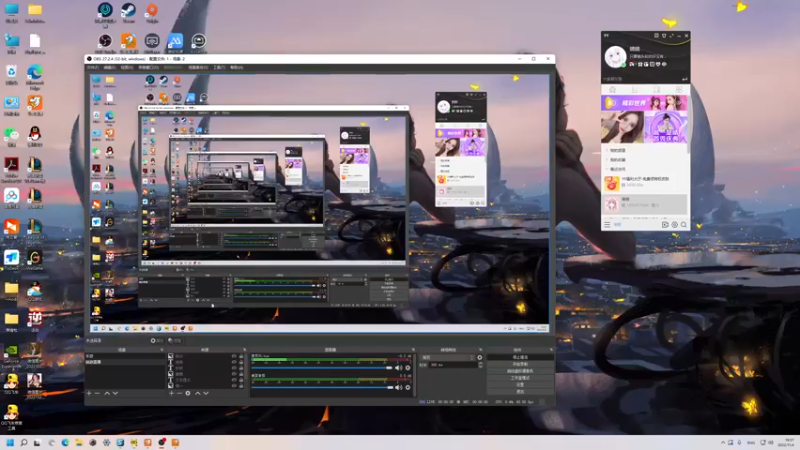Open Steam shortcut on the desktop
Image resolution: width=800 pixels, height=450 pixels.
tap(128, 12)
